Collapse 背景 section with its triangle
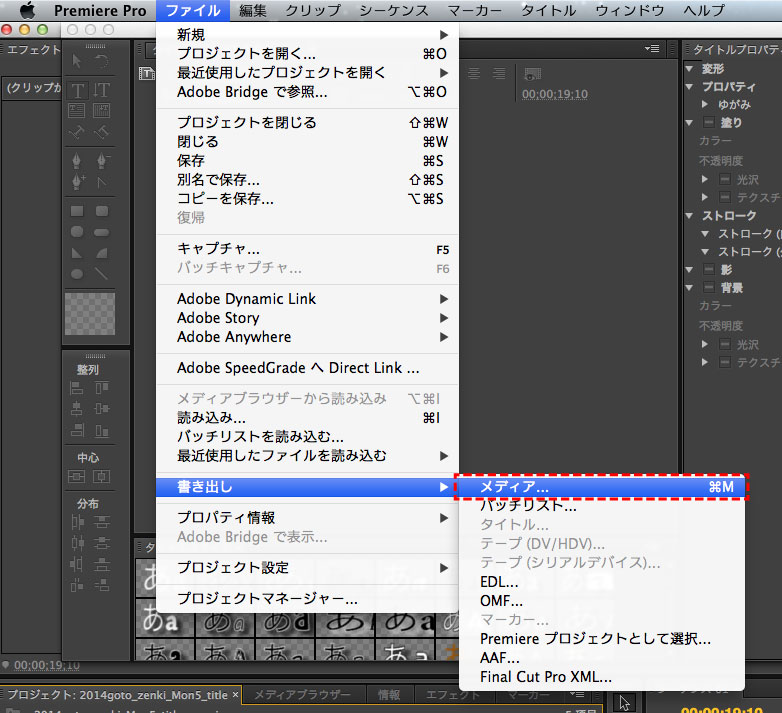Screen dimensions: 782x713 [690, 288]
